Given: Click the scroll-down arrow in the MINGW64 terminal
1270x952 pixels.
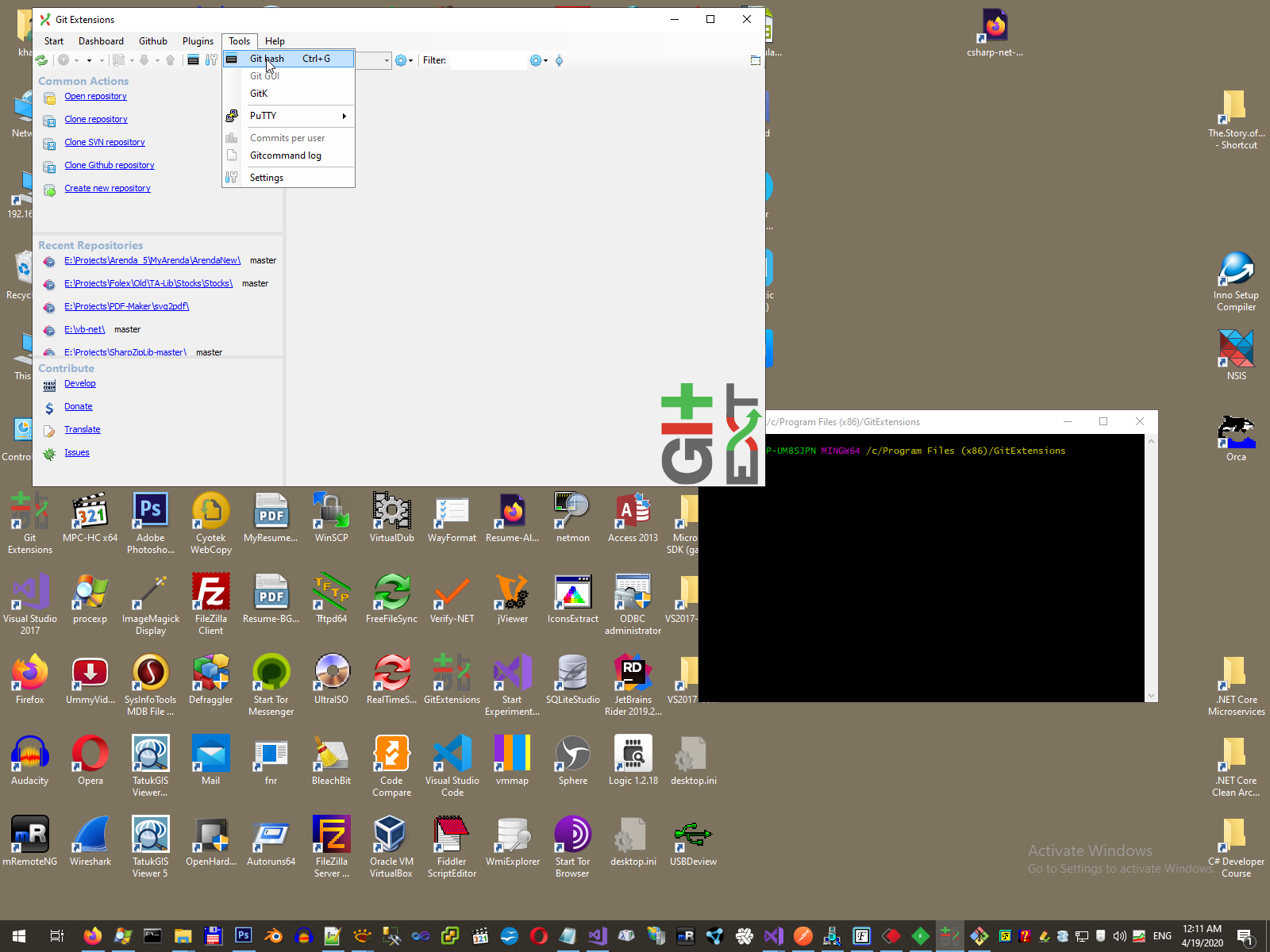Looking at the screenshot, I should click(1151, 696).
